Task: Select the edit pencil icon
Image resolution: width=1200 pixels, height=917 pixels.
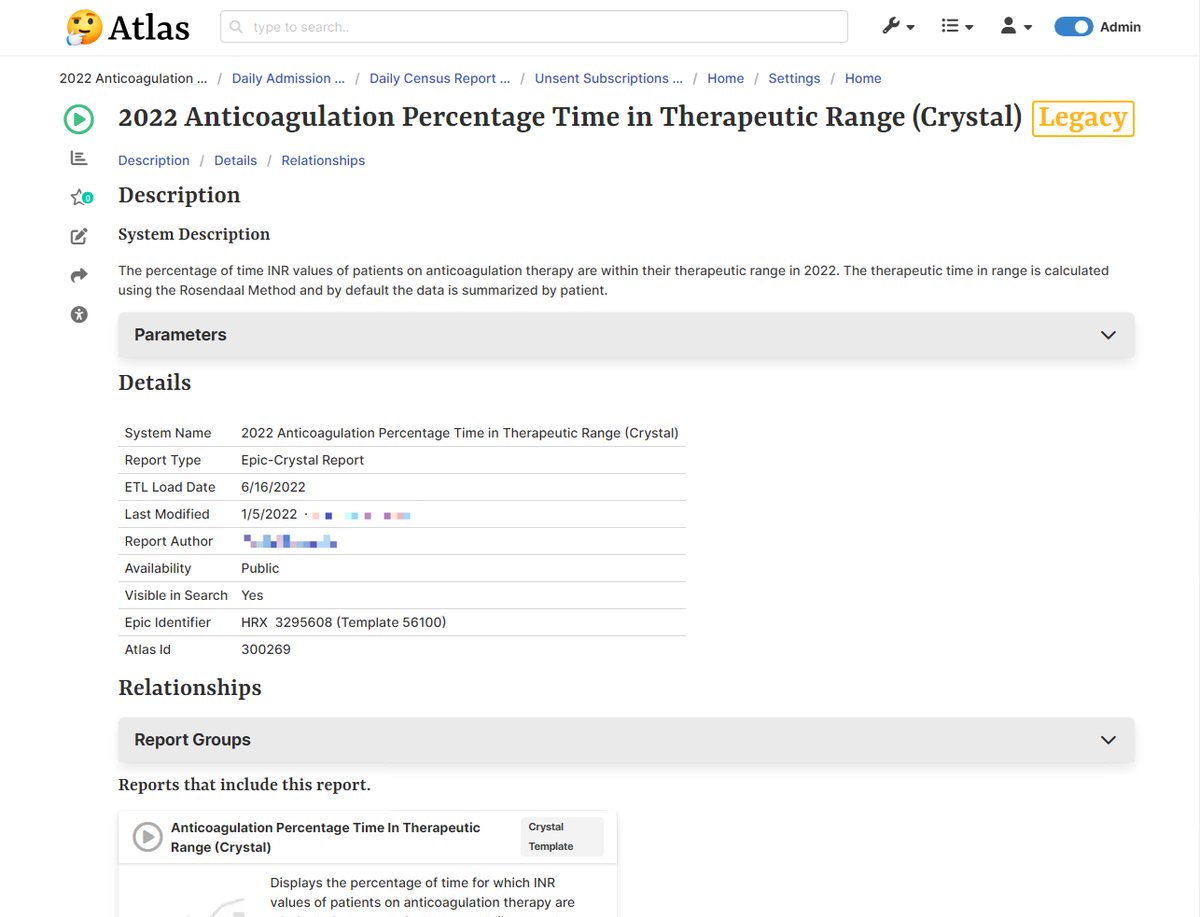Action: [x=78, y=236]
